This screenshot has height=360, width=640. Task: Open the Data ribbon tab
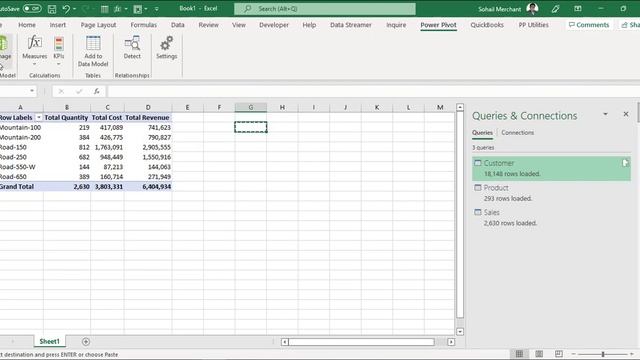coord(178,25)
